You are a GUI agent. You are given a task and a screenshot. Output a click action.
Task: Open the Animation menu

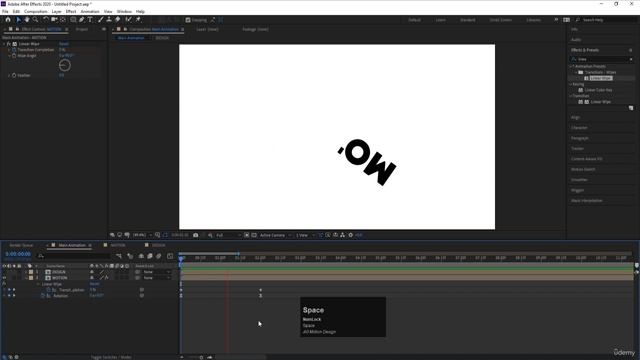90,11
